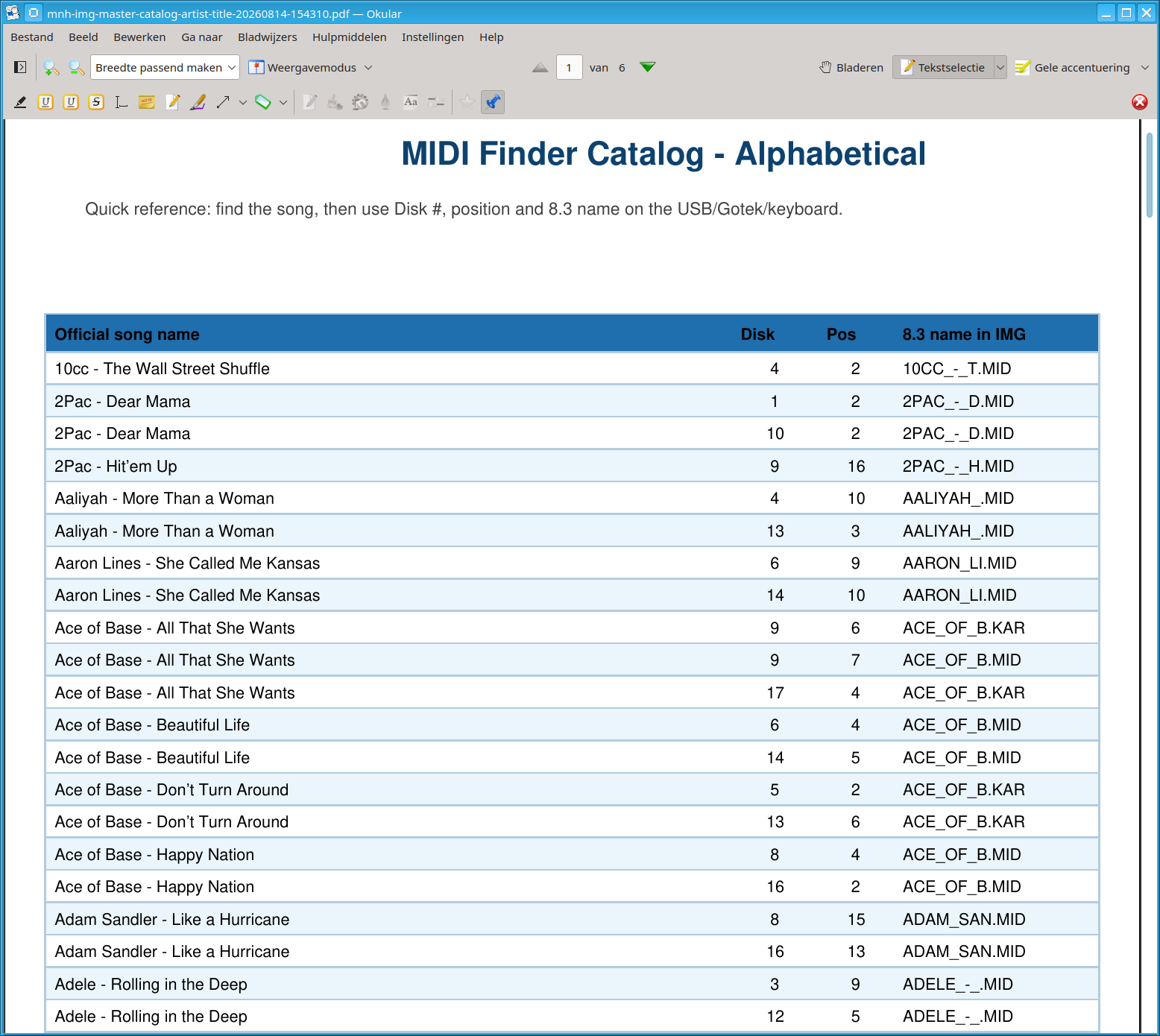Go to next page with green down arrow

(x=648, y=67)
